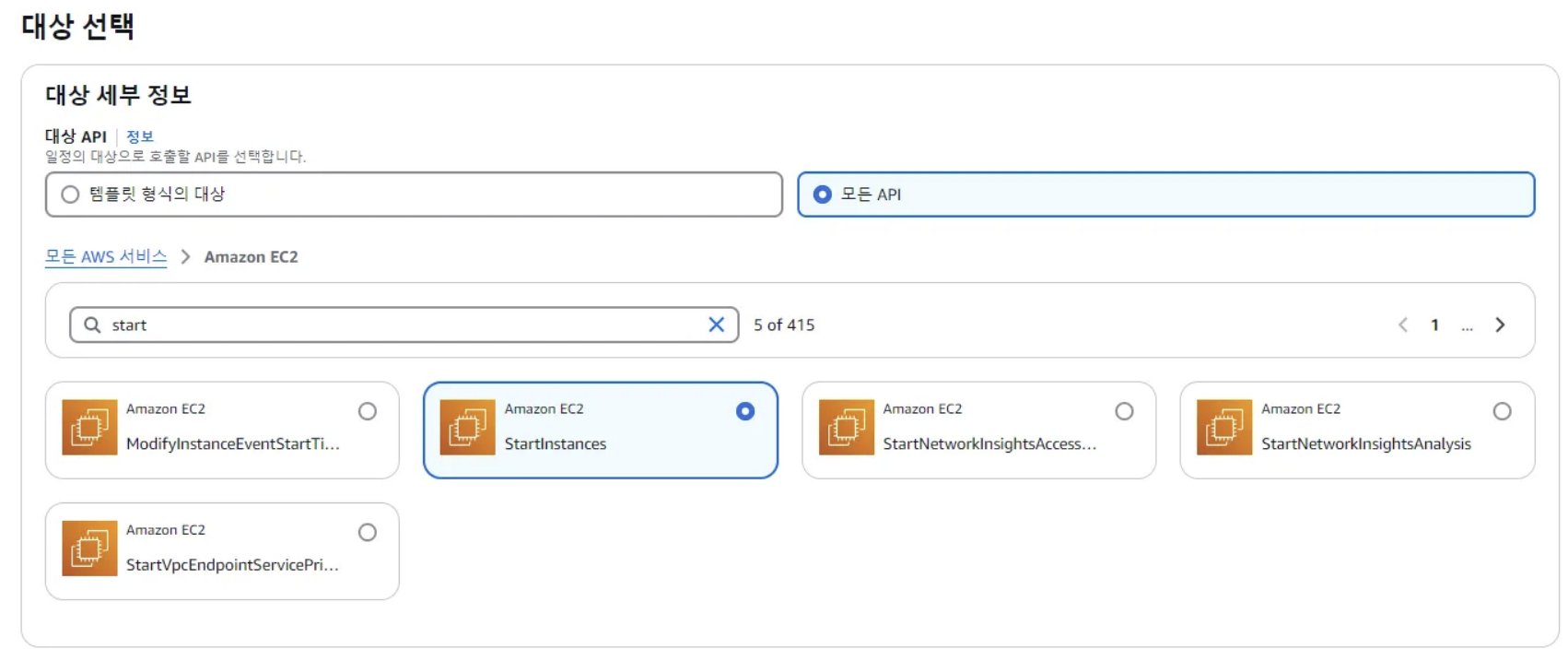Go to the next results page
Screen dimensions: 1568x649
[x=1500, y=324]
